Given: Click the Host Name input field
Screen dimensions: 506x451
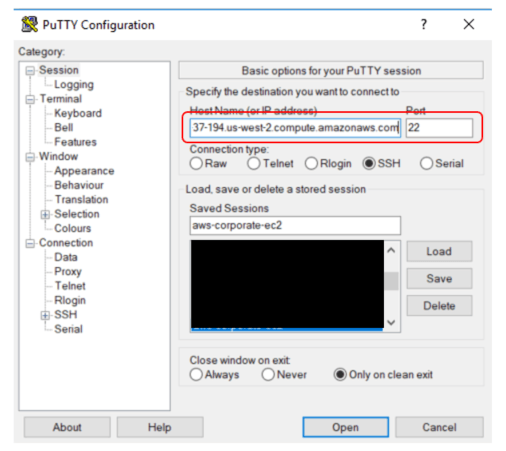Looking at the screenshot, I should pos(295,128).
